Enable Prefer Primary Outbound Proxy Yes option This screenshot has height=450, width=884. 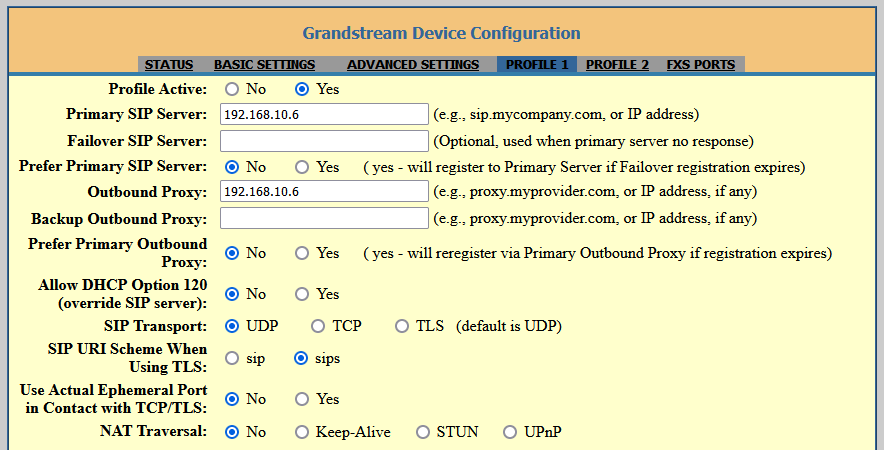302,253
